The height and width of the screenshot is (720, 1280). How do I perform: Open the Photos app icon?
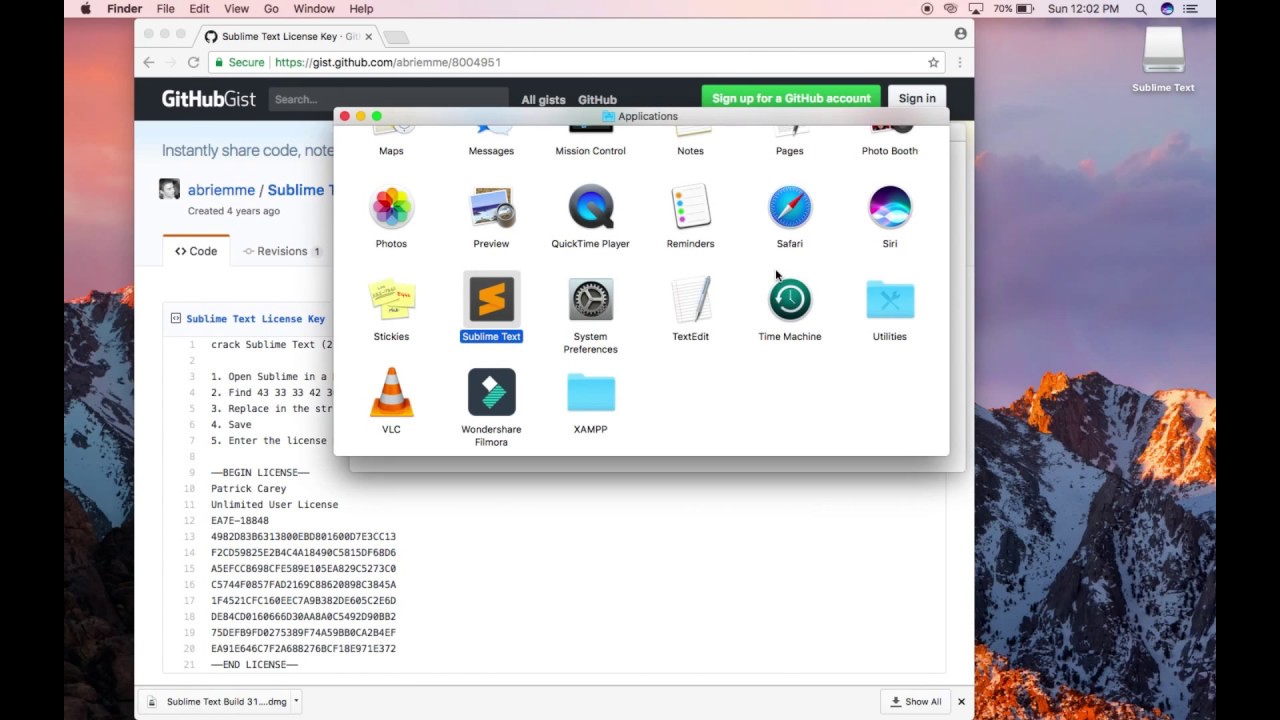coord(391,208)
